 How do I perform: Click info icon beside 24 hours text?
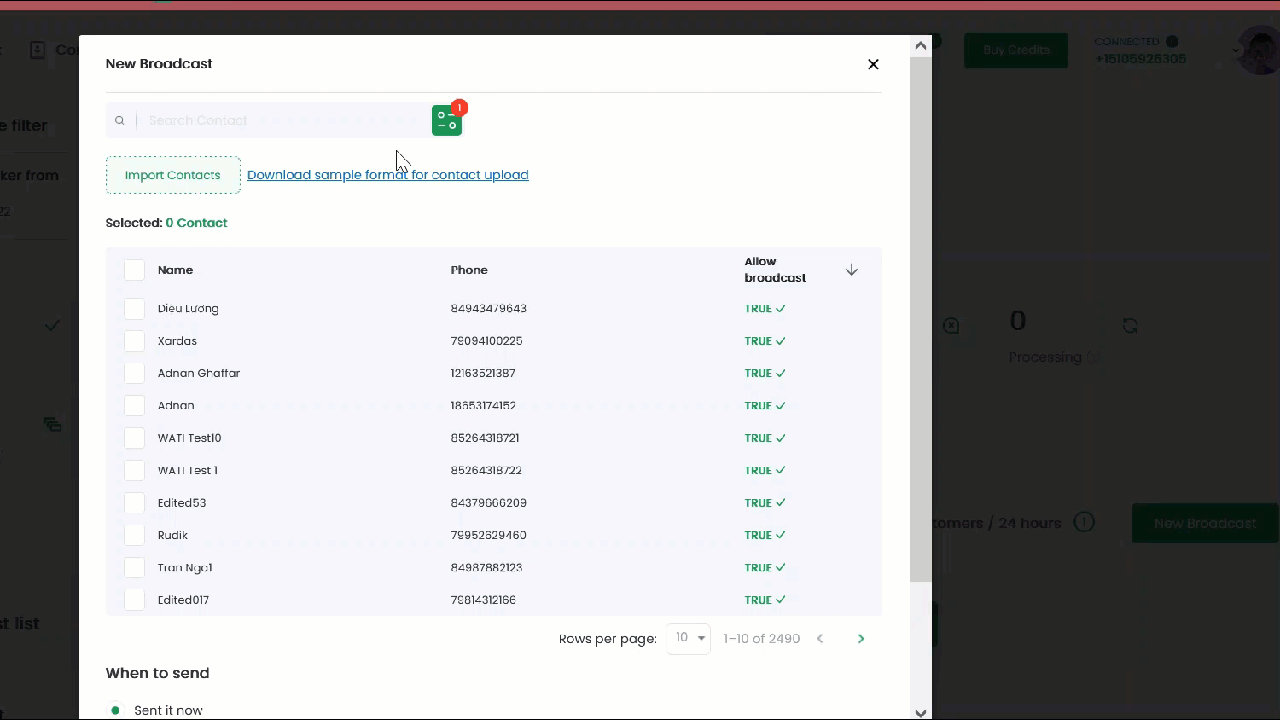click(1084, 522)
